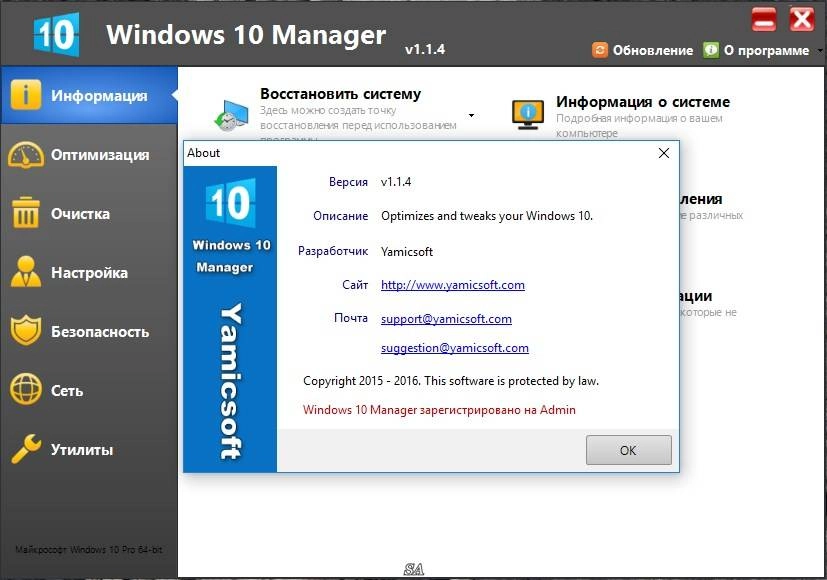Close the About dialog with X
Viewport: 827px width, 580px height.
click(664, 153)
